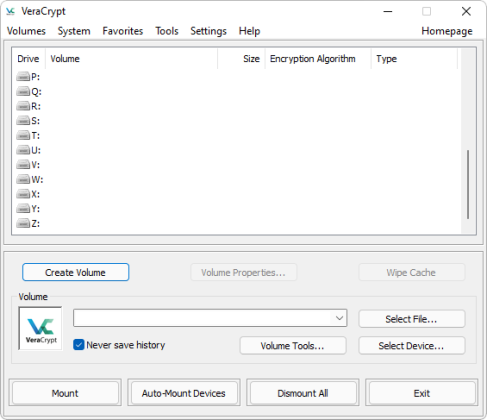Select the Z: drive slot icon
487x420 pixels.
tap(23, 224)
